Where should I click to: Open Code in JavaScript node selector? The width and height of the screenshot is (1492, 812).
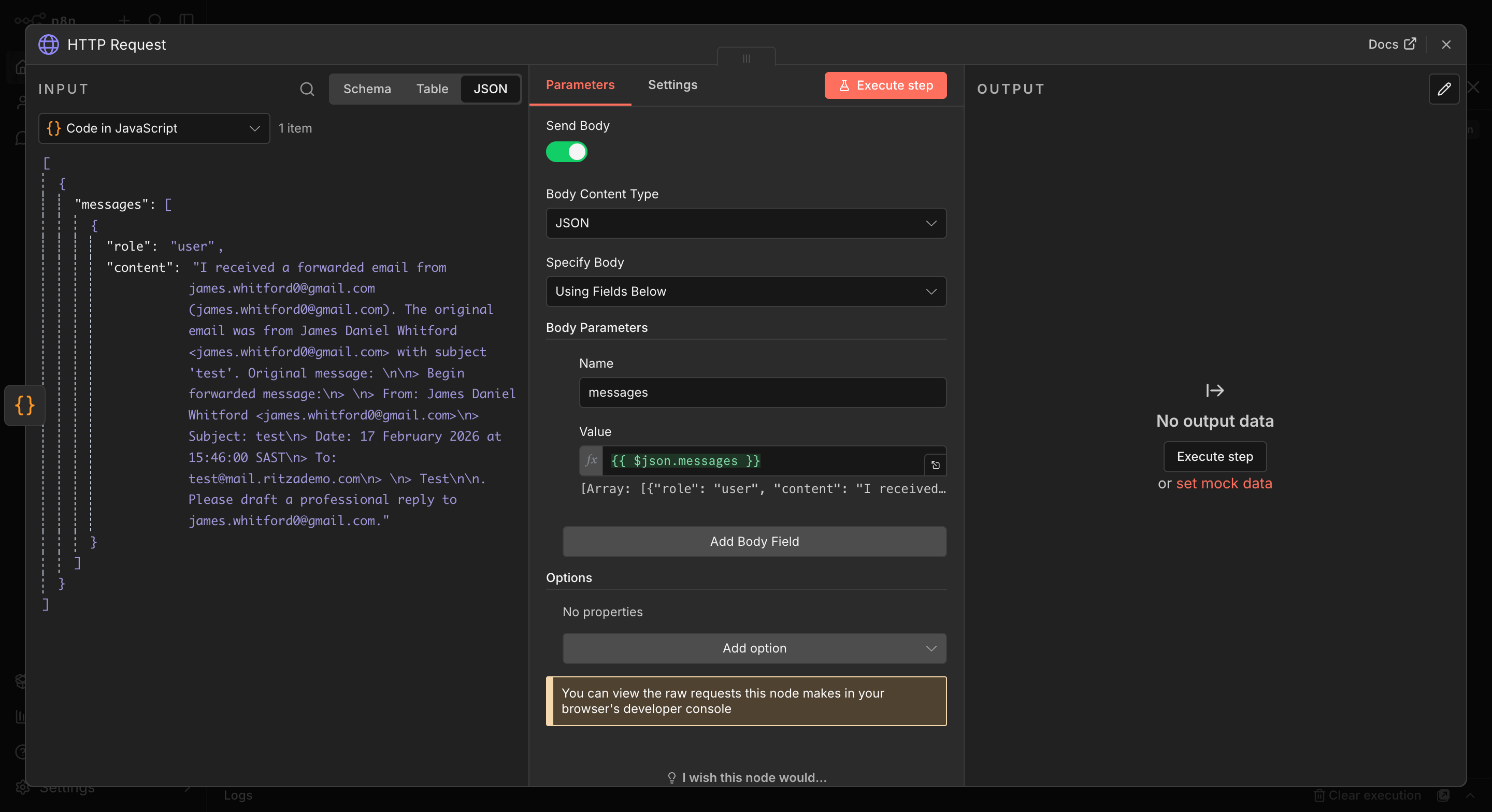pyautogui.click(x=153, y=128)
